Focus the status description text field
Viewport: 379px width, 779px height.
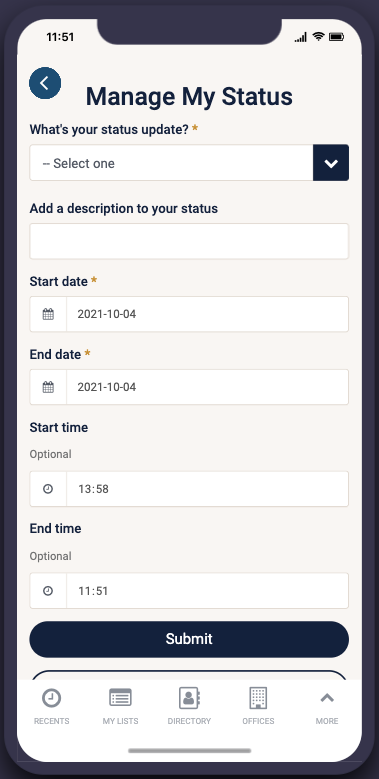(189, 241)
